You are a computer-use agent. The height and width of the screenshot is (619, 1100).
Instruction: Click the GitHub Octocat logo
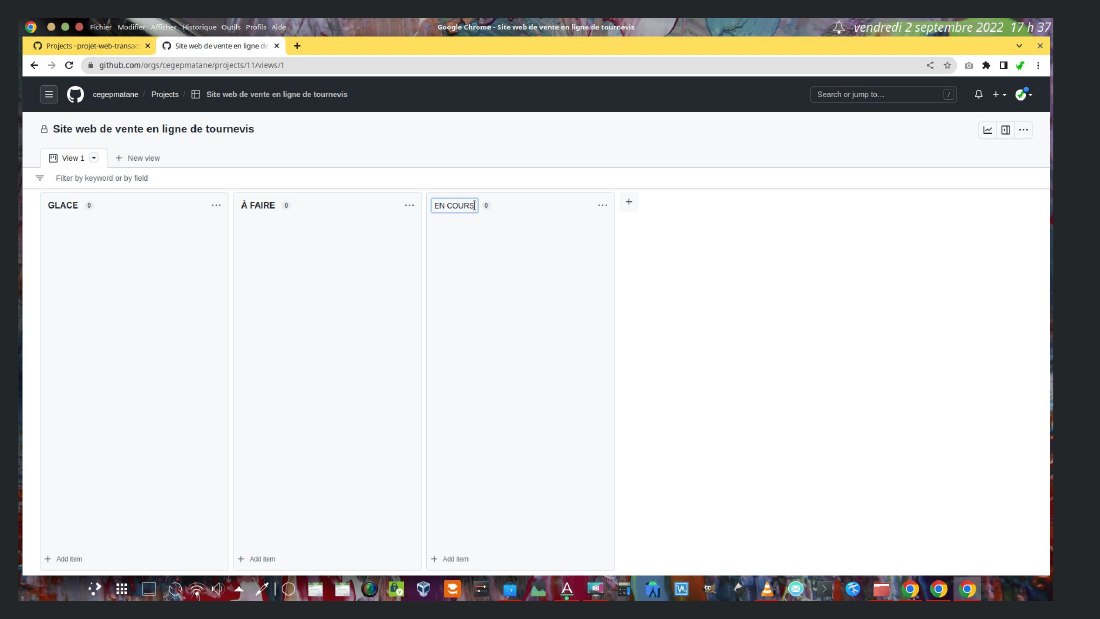75,94
